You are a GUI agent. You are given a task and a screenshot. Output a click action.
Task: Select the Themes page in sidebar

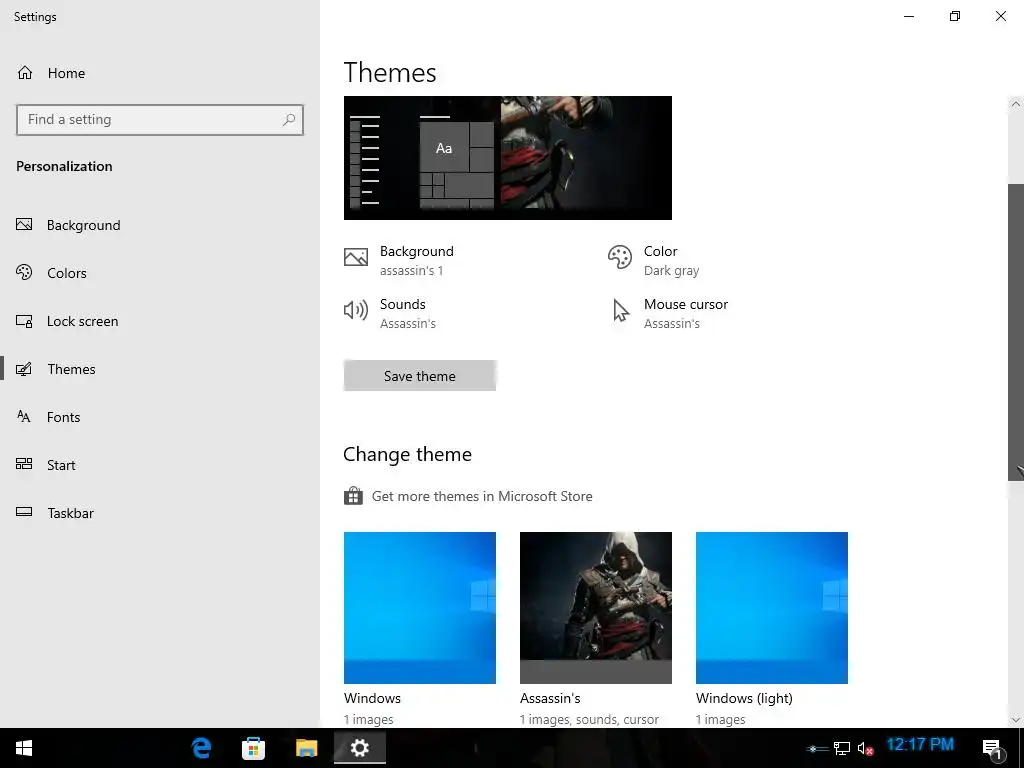pyautogui.click(x=71, y=369)
